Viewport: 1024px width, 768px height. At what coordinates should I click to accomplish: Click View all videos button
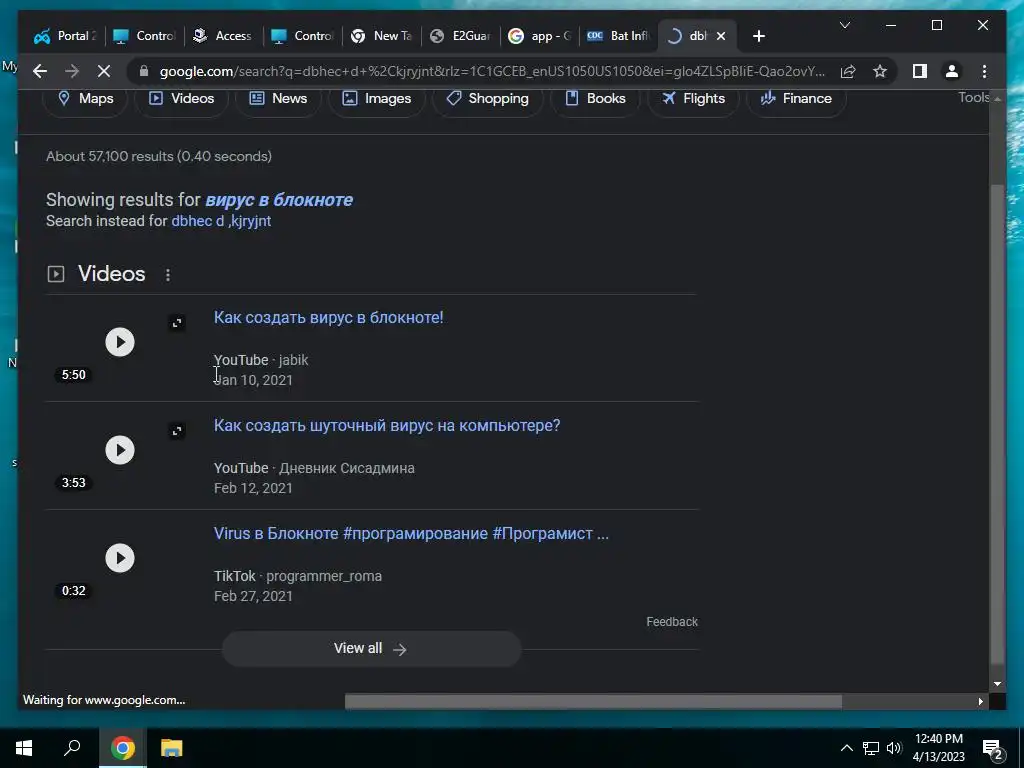click(x=371, y=648)
